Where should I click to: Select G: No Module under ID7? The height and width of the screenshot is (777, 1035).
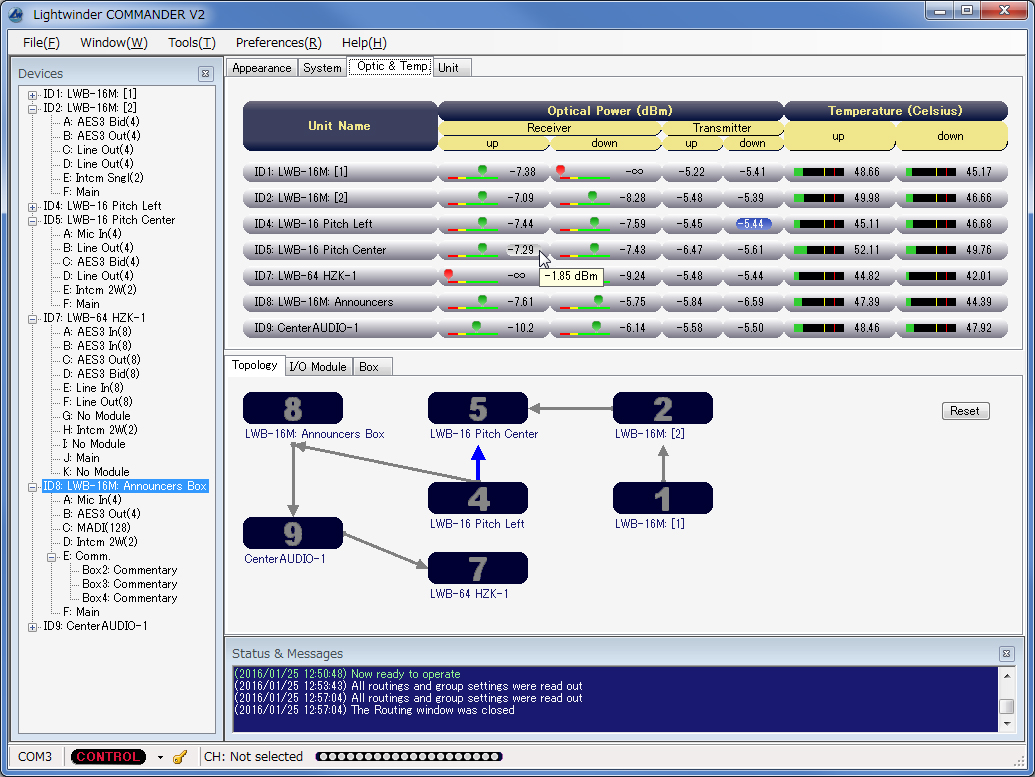96,417
